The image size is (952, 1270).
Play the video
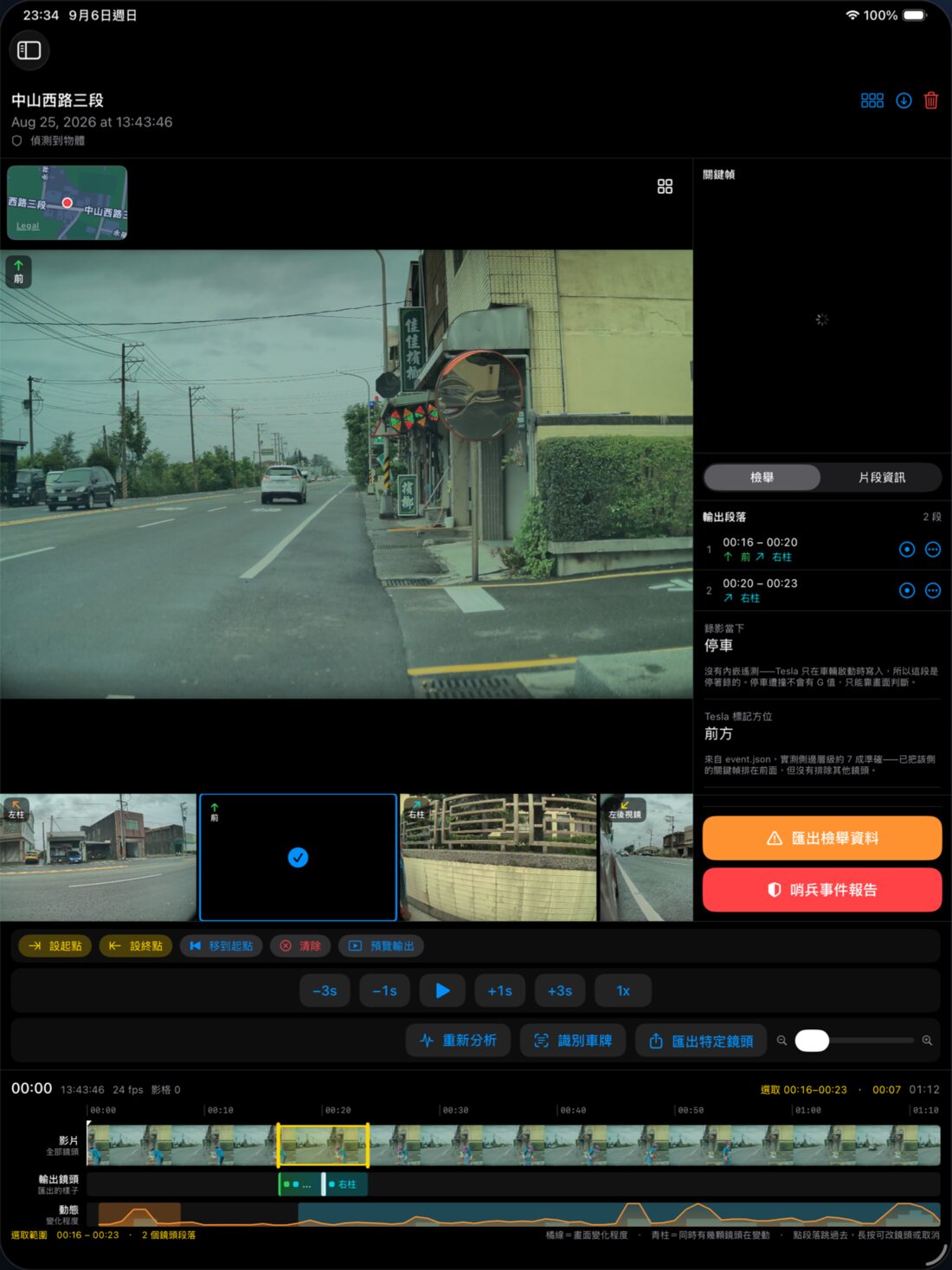[x=442, y=990]
